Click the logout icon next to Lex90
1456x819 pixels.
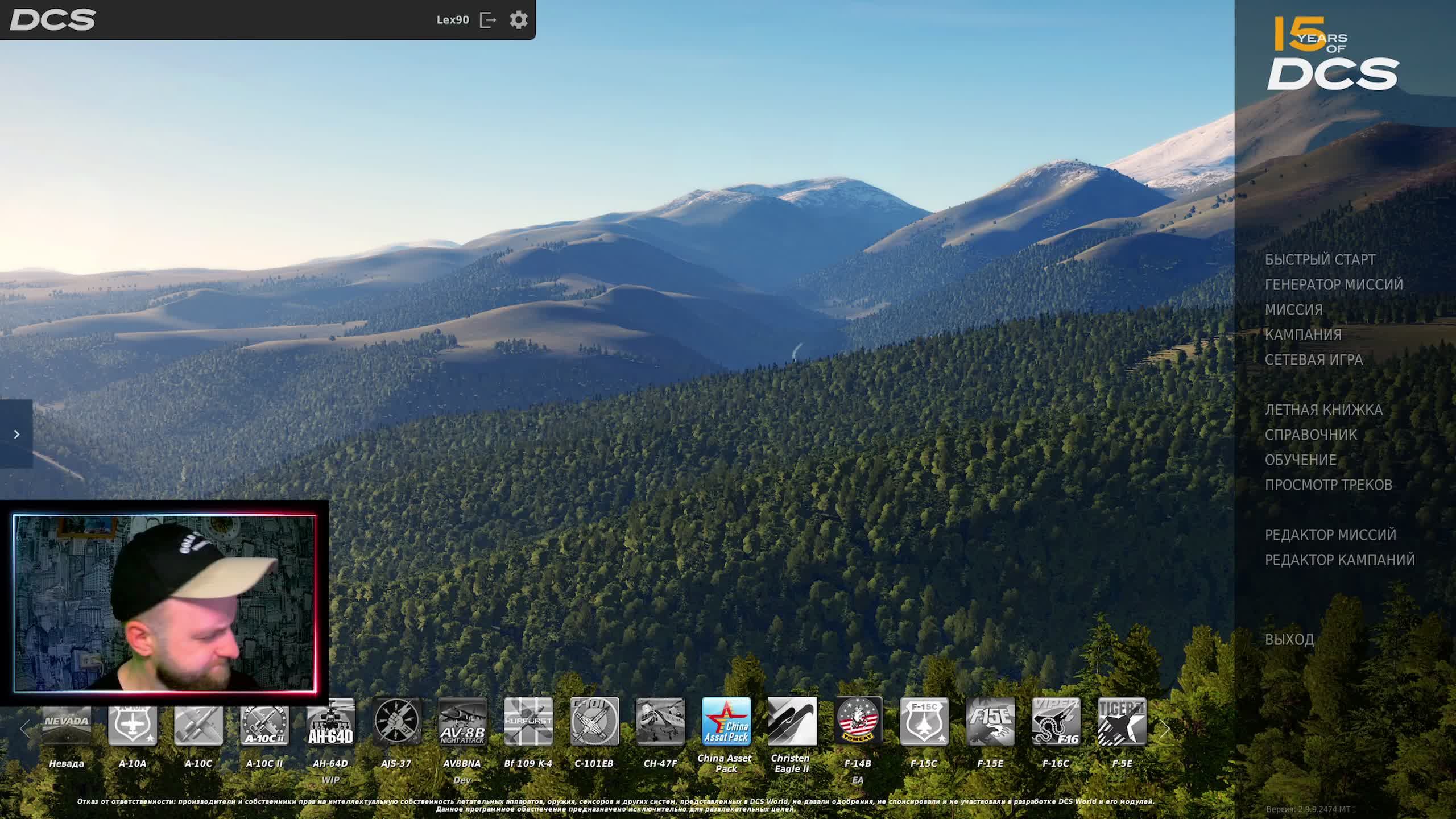(x=488, y=20)
